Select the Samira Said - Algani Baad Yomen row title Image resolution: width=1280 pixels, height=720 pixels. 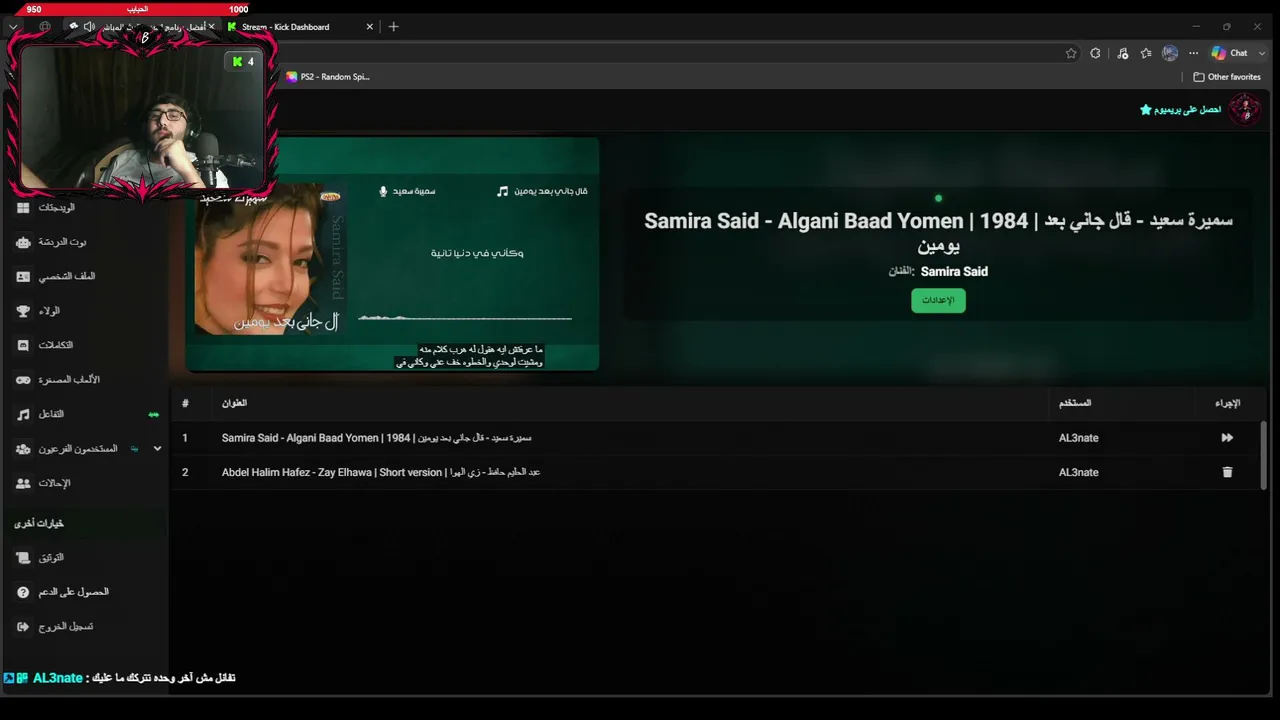376,438
